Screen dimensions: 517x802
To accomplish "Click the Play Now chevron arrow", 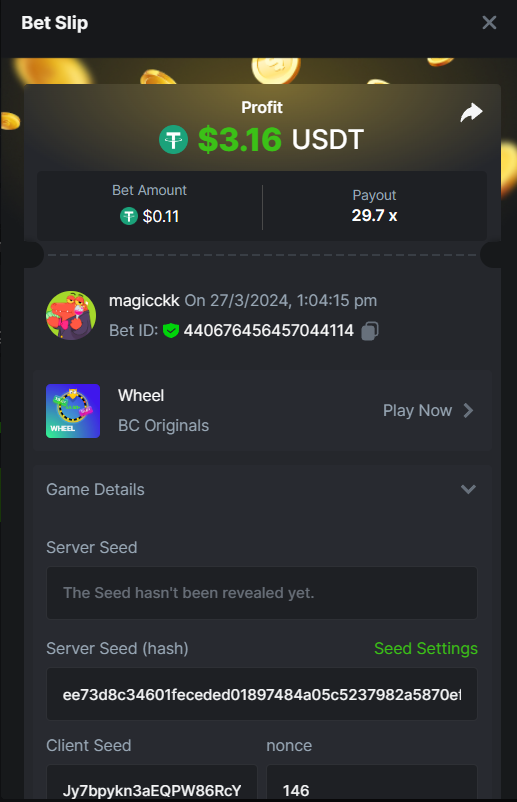I will click(x=468, y=410).
